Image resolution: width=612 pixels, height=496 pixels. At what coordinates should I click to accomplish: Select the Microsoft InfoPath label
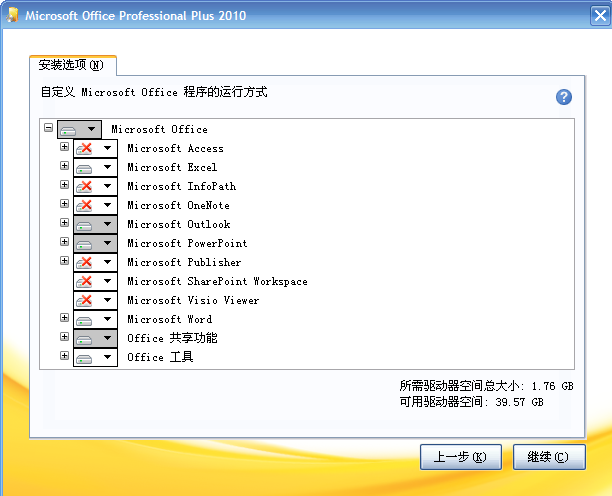click(181, 186)
